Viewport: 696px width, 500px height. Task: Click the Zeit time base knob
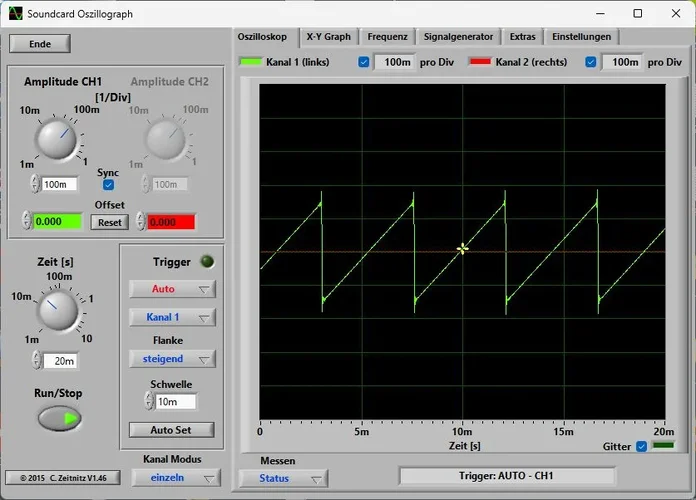pyautogui.click(x=58, y=312)
